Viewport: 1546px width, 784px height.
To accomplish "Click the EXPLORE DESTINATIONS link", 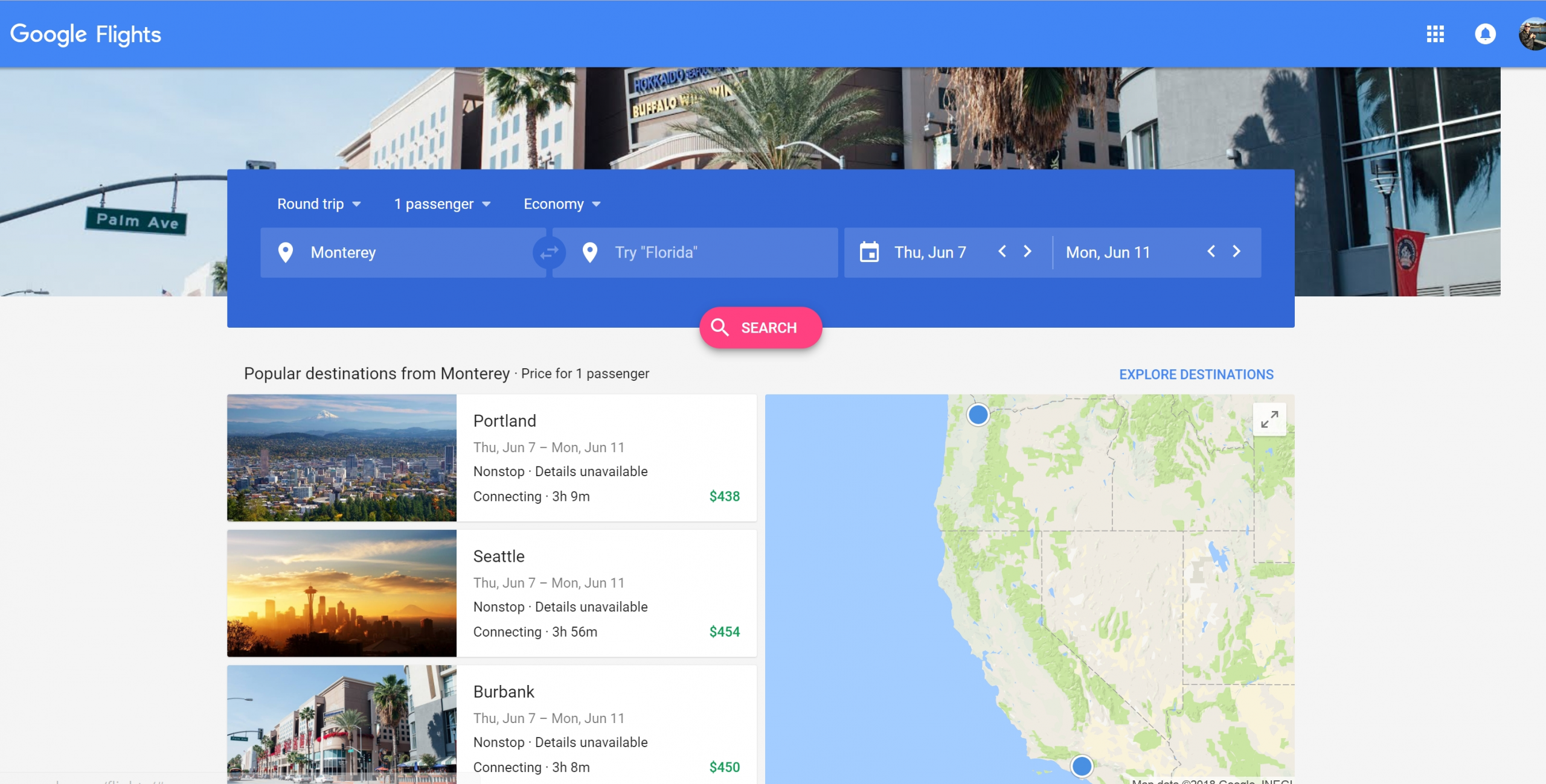I will [x=1196, y=375].
